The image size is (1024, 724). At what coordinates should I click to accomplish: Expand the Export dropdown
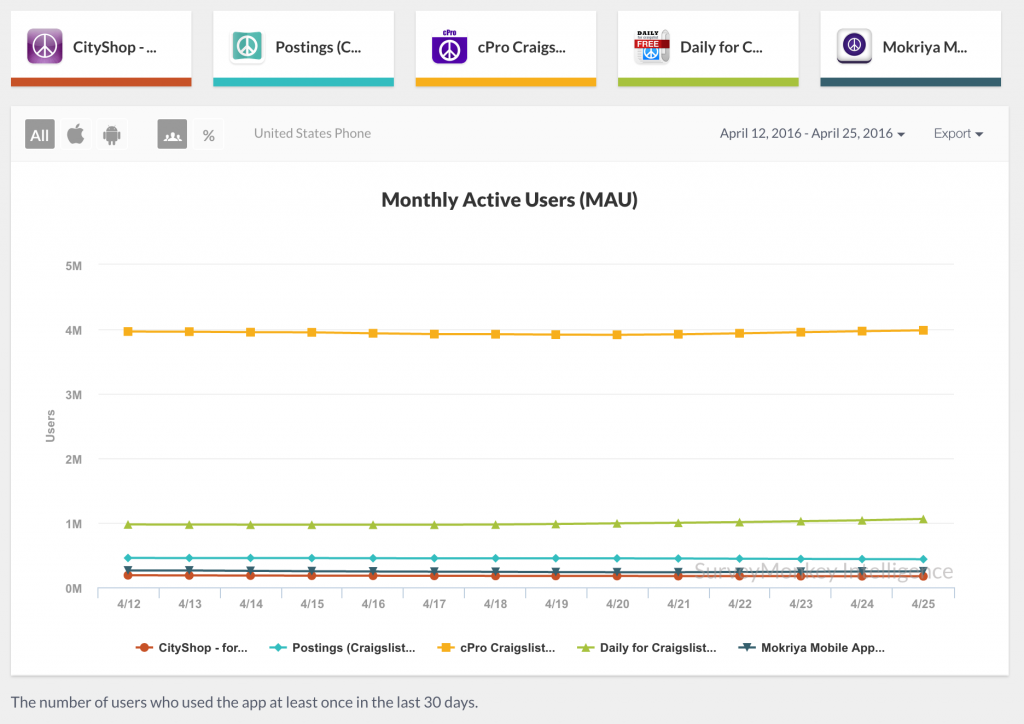(x=958, y=134)
